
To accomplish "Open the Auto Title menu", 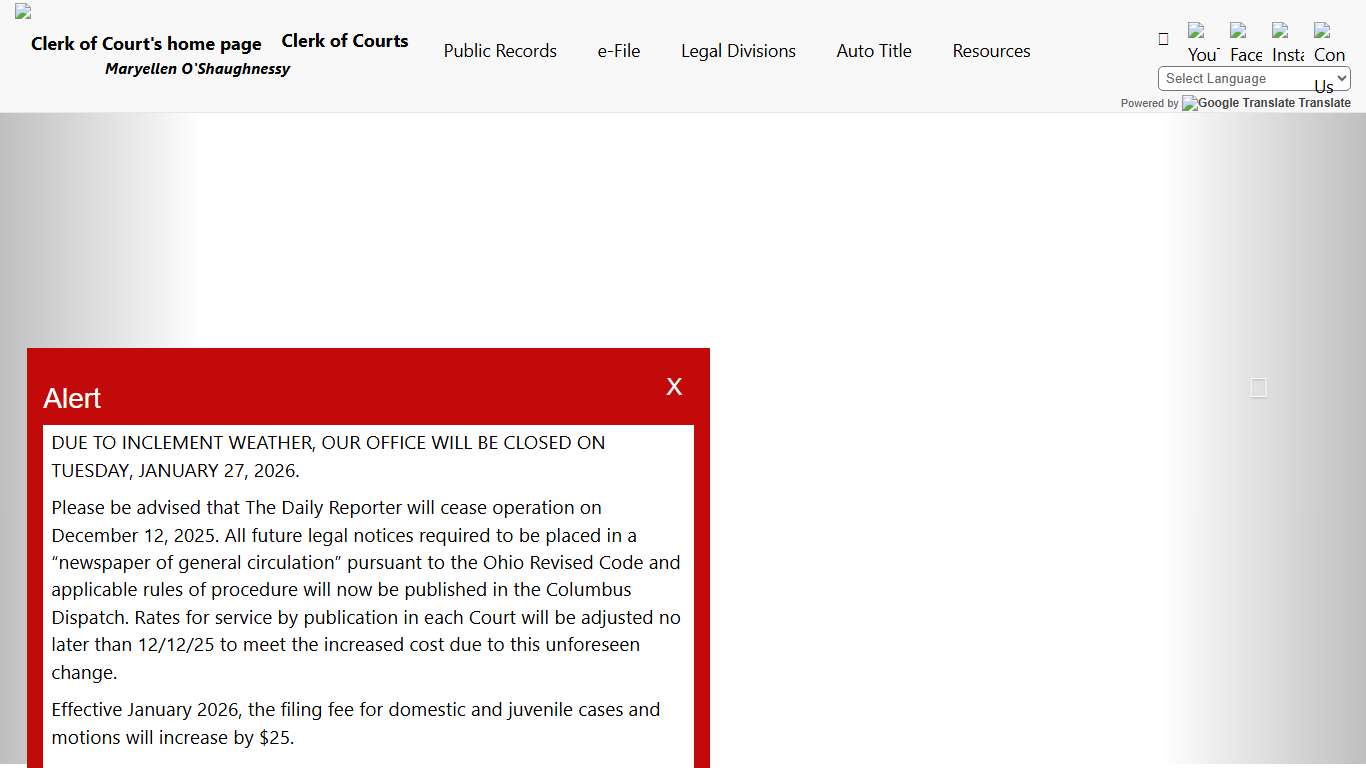I will [874, 51].
